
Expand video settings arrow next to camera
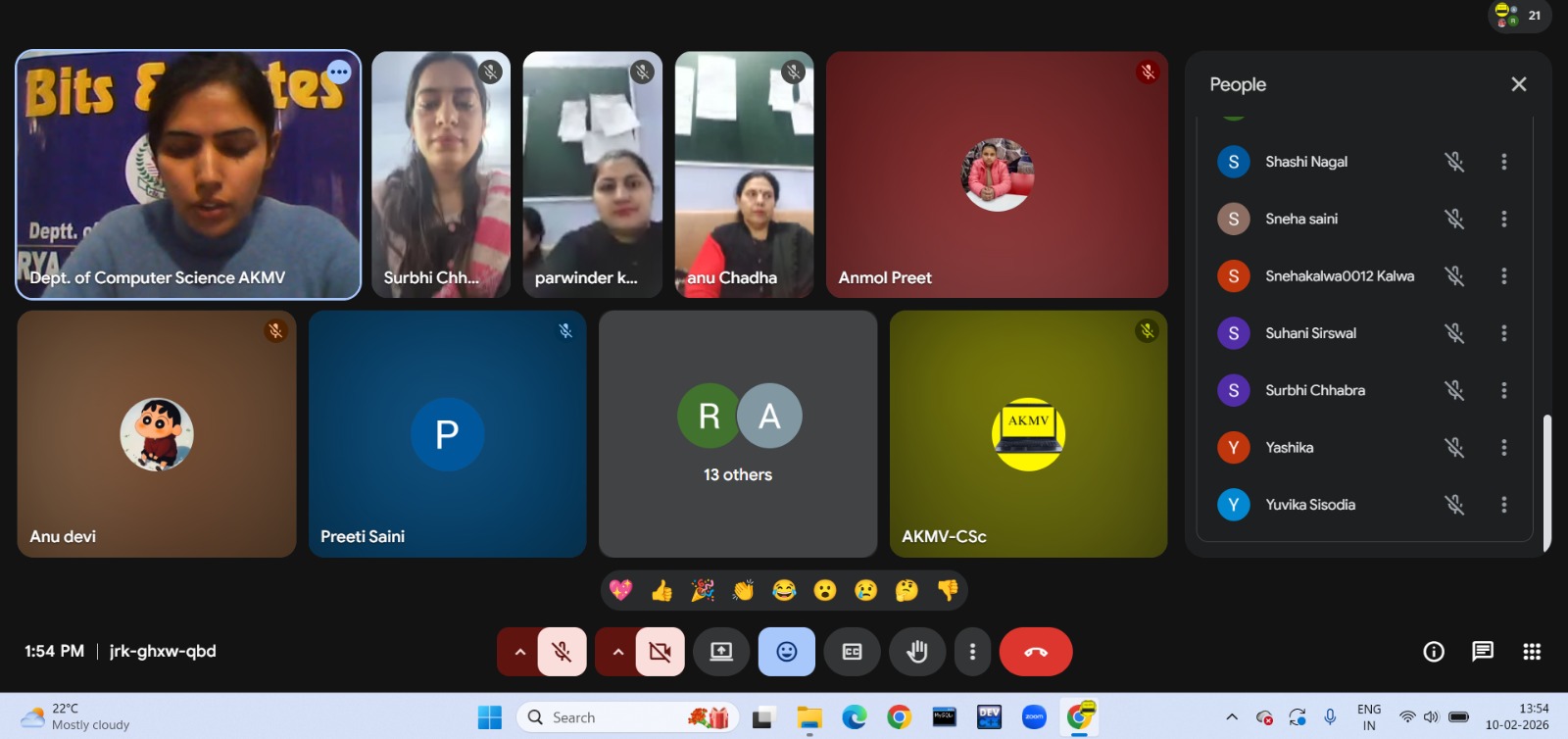617,652
